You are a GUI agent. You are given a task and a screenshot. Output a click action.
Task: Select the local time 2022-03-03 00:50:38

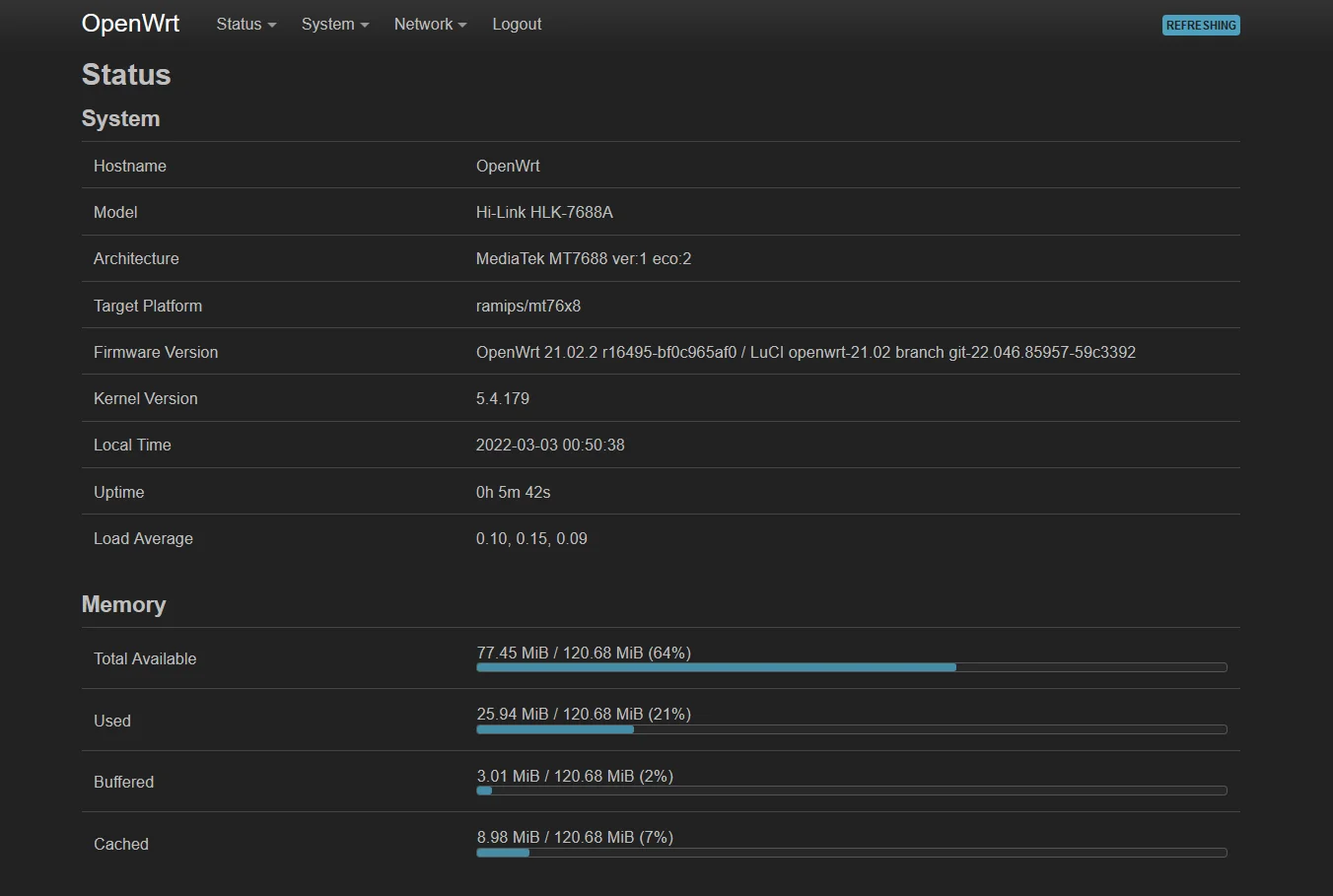pyautogui.click(x=550, y=445)
